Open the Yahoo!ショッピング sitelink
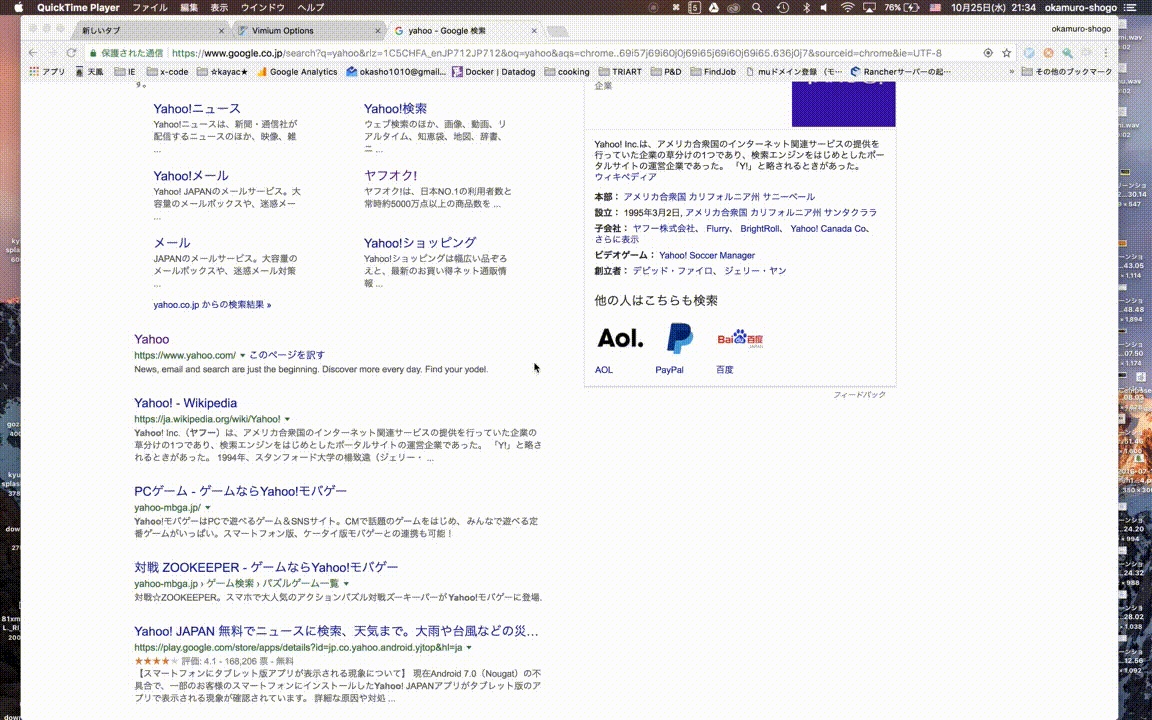The height and width of the screenshot is (720, 1152). pos(420,242)
